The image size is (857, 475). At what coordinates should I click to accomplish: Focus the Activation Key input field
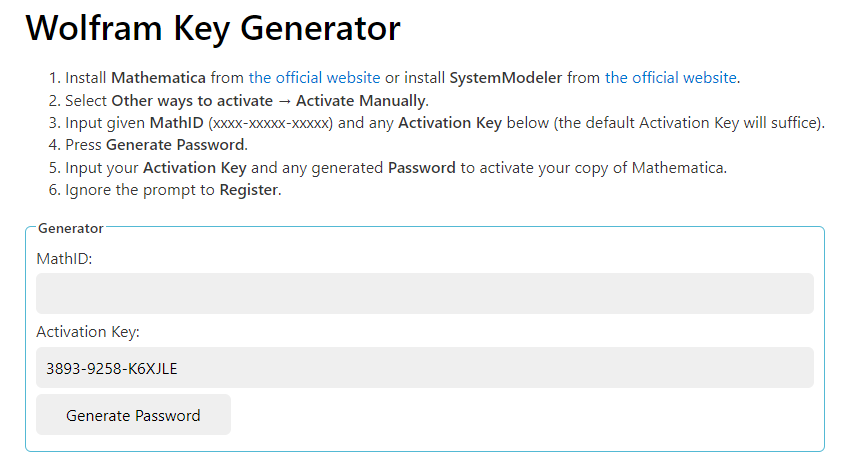424,368
